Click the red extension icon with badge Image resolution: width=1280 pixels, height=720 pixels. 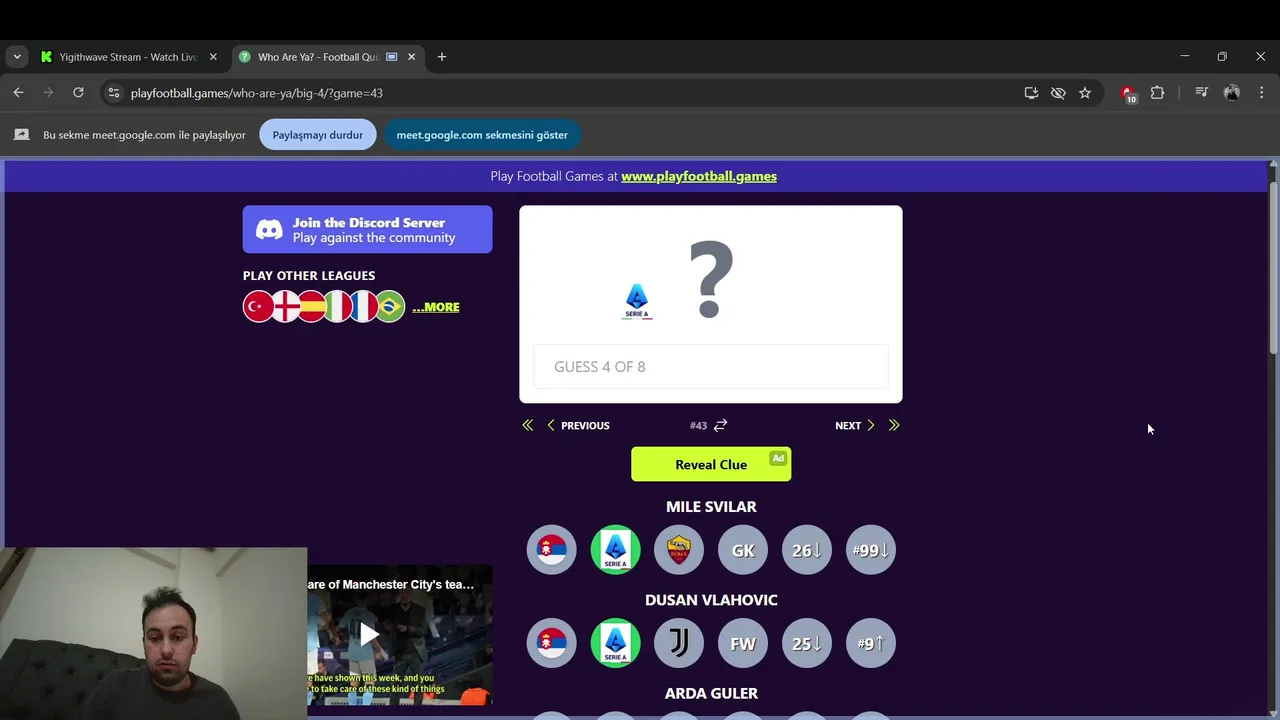click(1128, 94)
